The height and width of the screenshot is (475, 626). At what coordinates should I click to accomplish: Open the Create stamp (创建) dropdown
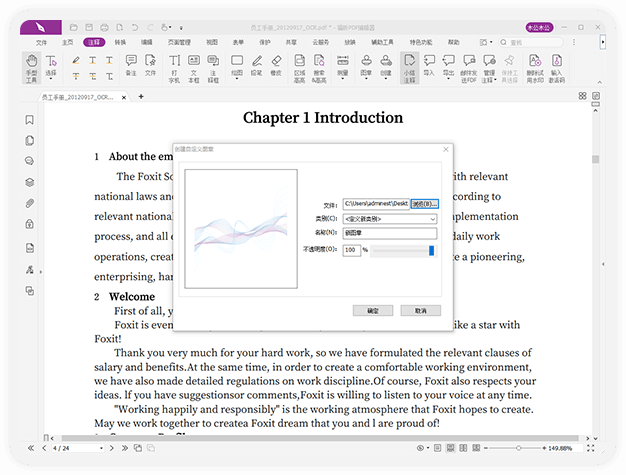(386, 79)
